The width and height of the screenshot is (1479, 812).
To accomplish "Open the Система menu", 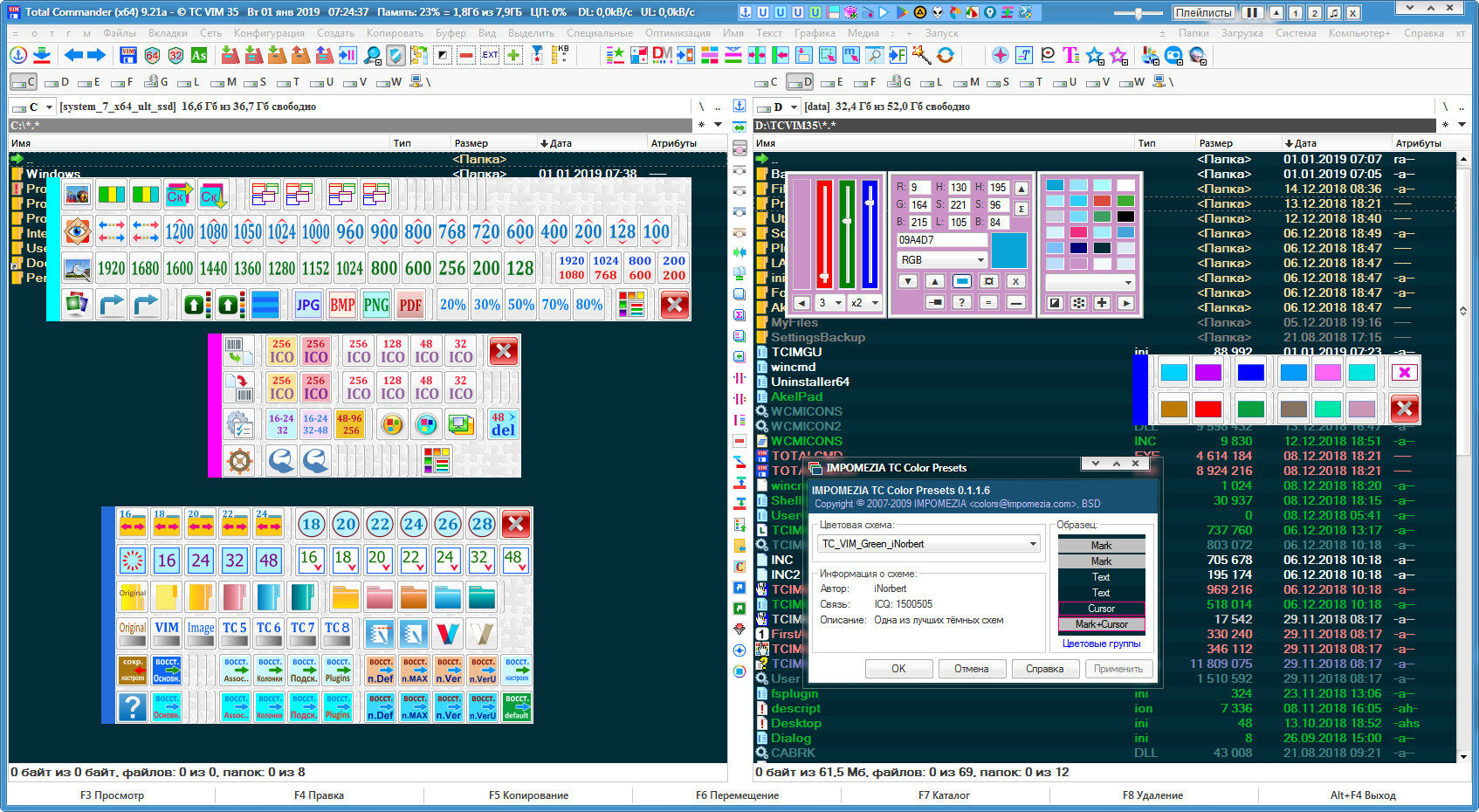I will click(1296, 33).
